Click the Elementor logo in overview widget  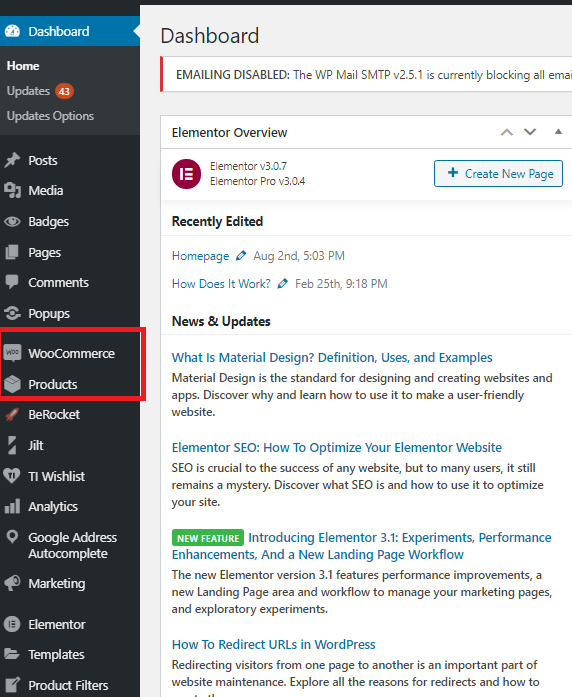[x=186, y=174]
